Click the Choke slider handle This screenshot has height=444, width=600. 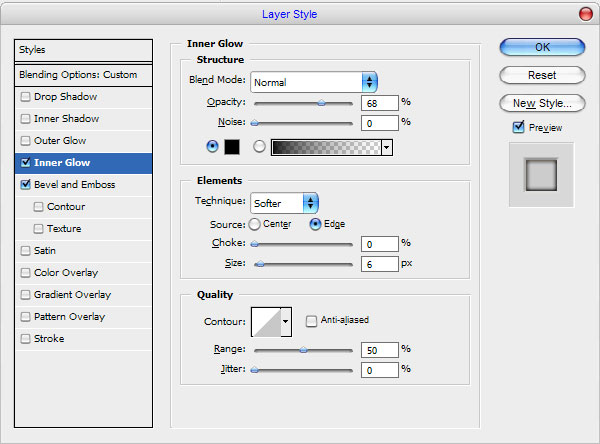(x=254, y=244)
